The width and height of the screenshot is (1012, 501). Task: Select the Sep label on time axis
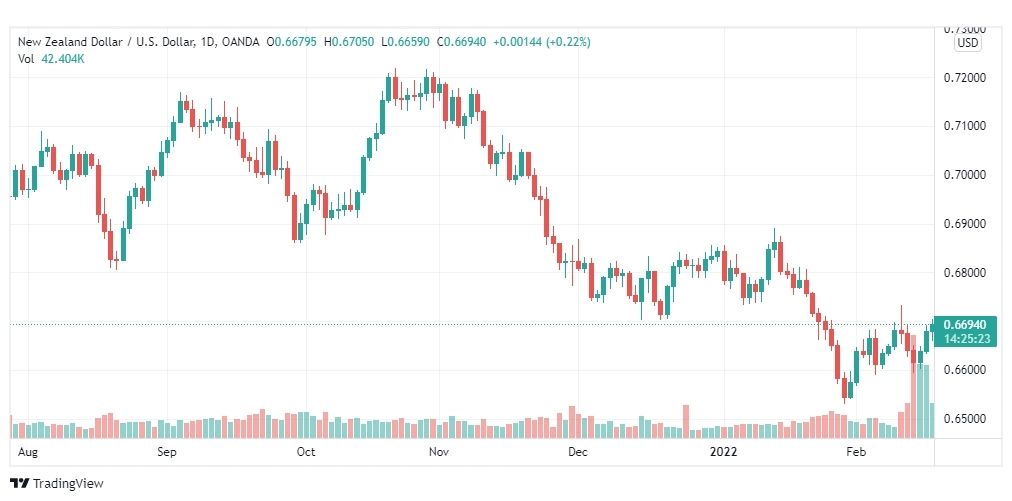(167, 452)
